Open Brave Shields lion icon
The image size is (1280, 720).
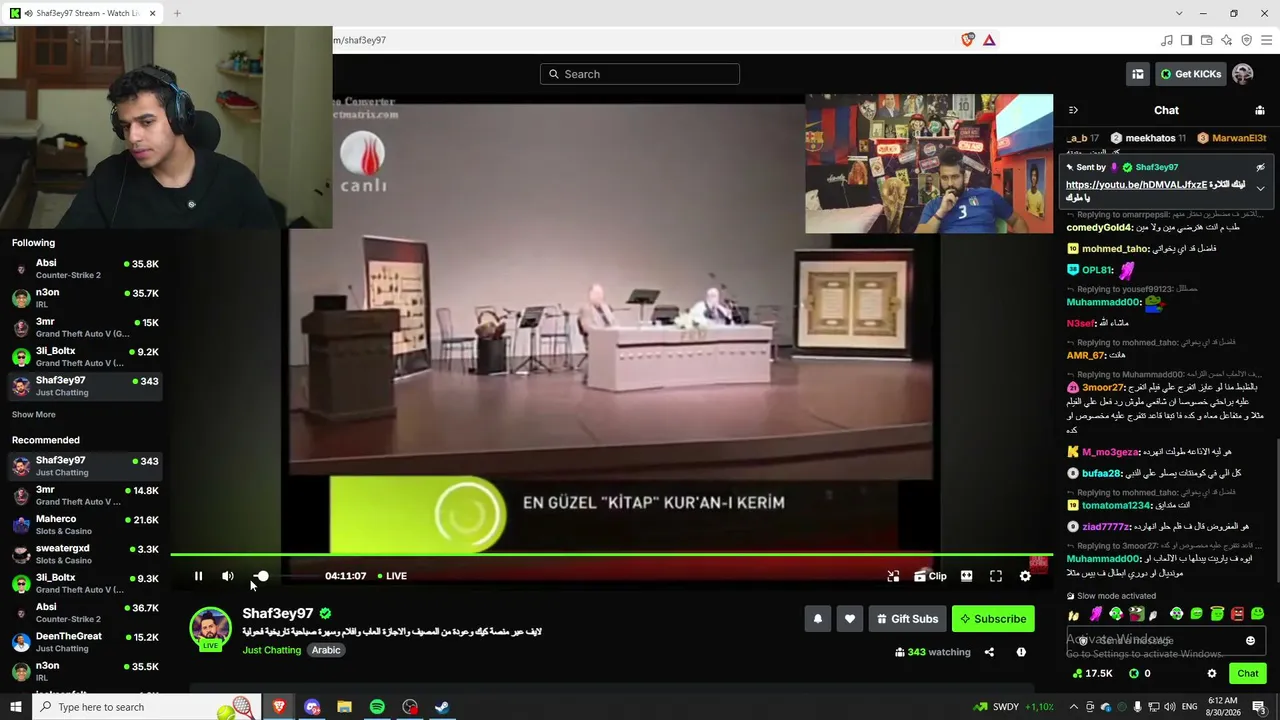click(967, 40)
